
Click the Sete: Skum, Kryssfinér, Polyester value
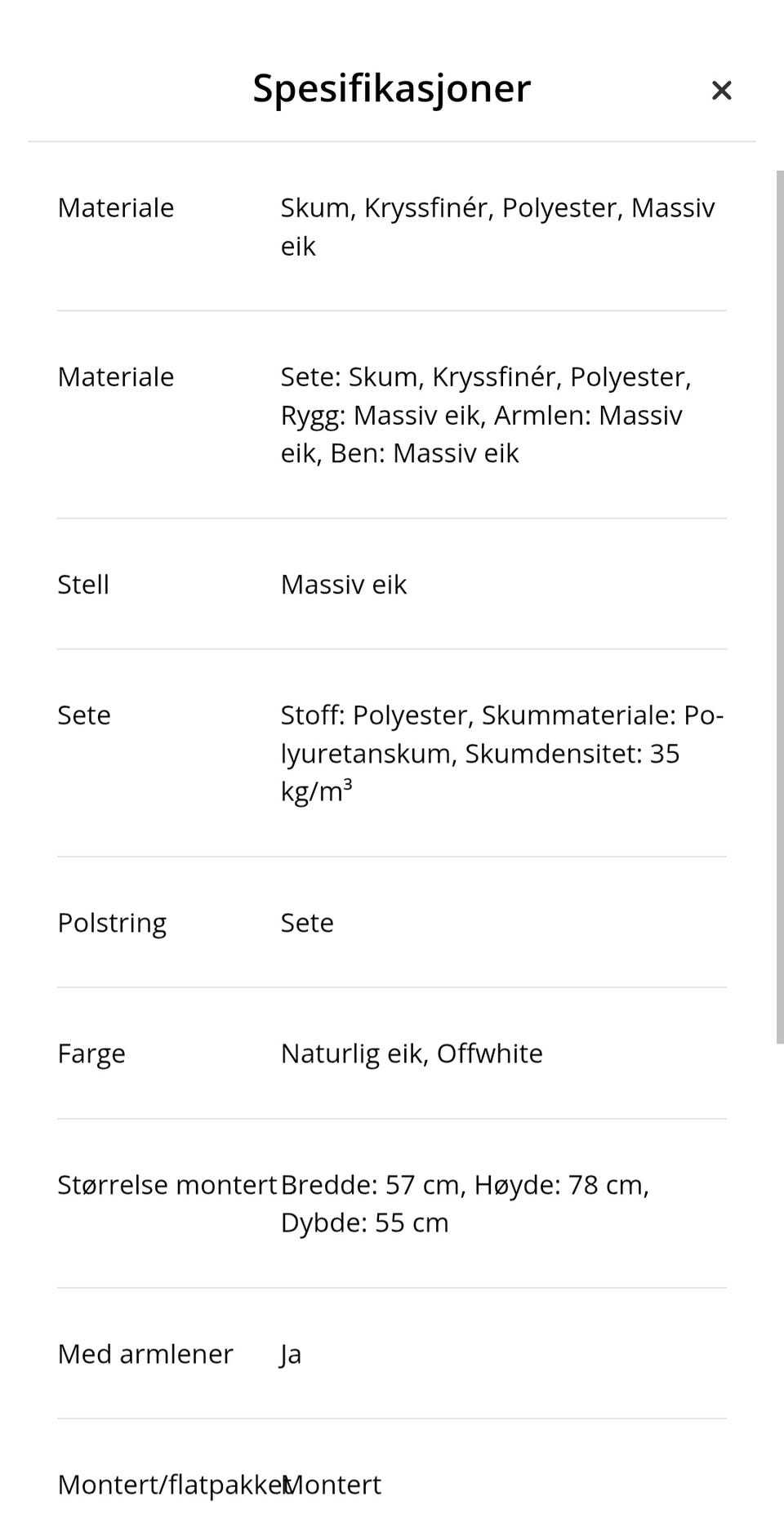click(487, 376)
